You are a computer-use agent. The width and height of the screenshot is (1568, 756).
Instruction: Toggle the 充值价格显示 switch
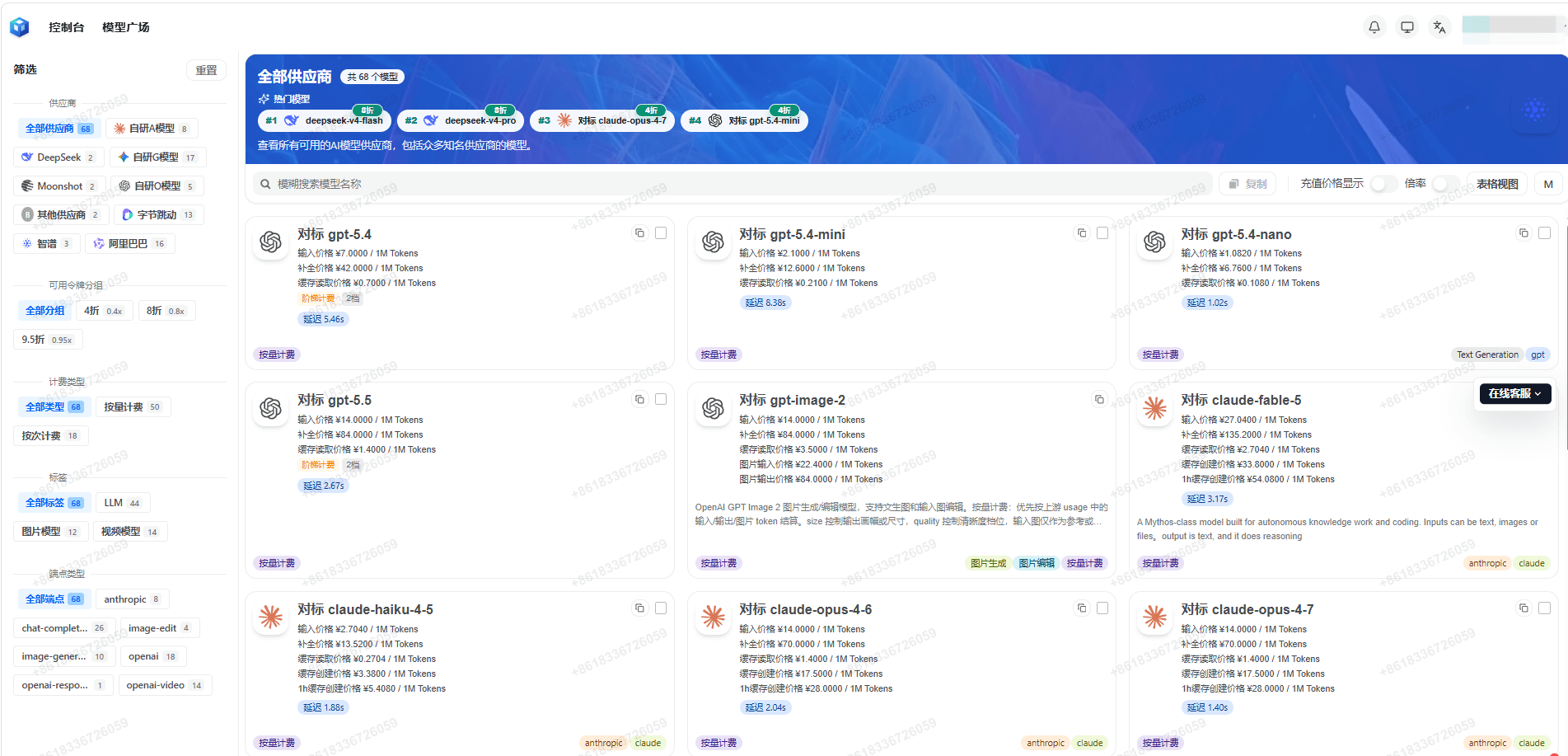[x=1383, y=184]
